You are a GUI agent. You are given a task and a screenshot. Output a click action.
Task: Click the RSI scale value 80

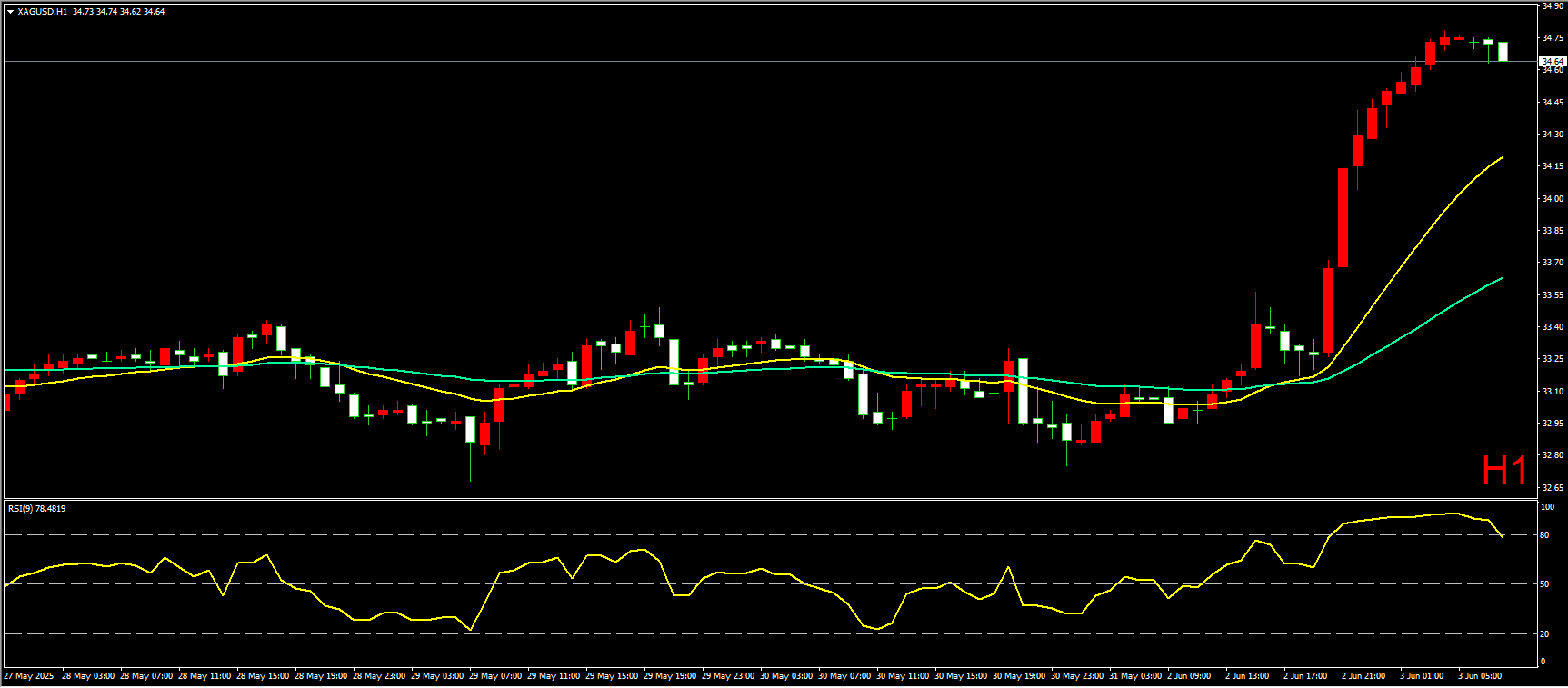1544,535
